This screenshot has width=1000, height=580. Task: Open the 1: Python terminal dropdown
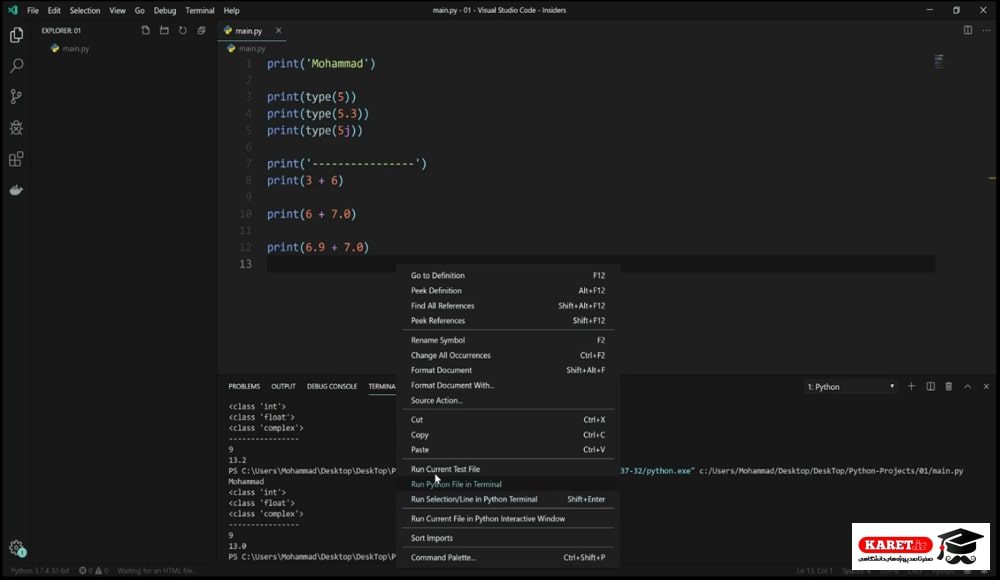point(850,387)
